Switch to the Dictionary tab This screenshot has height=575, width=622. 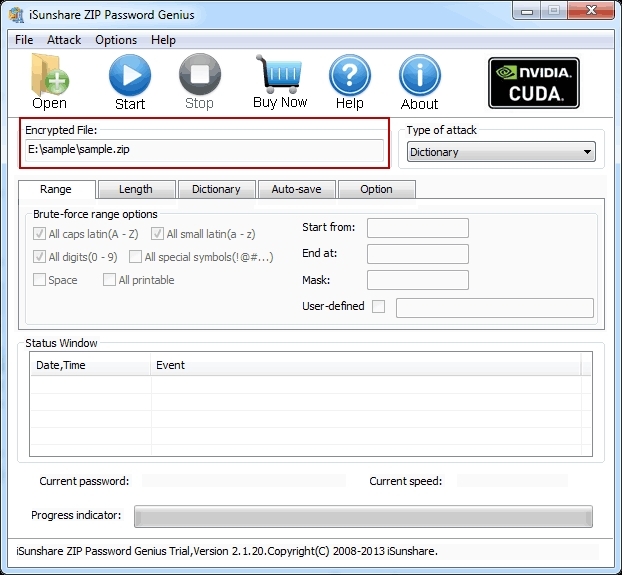click(216, 189)
